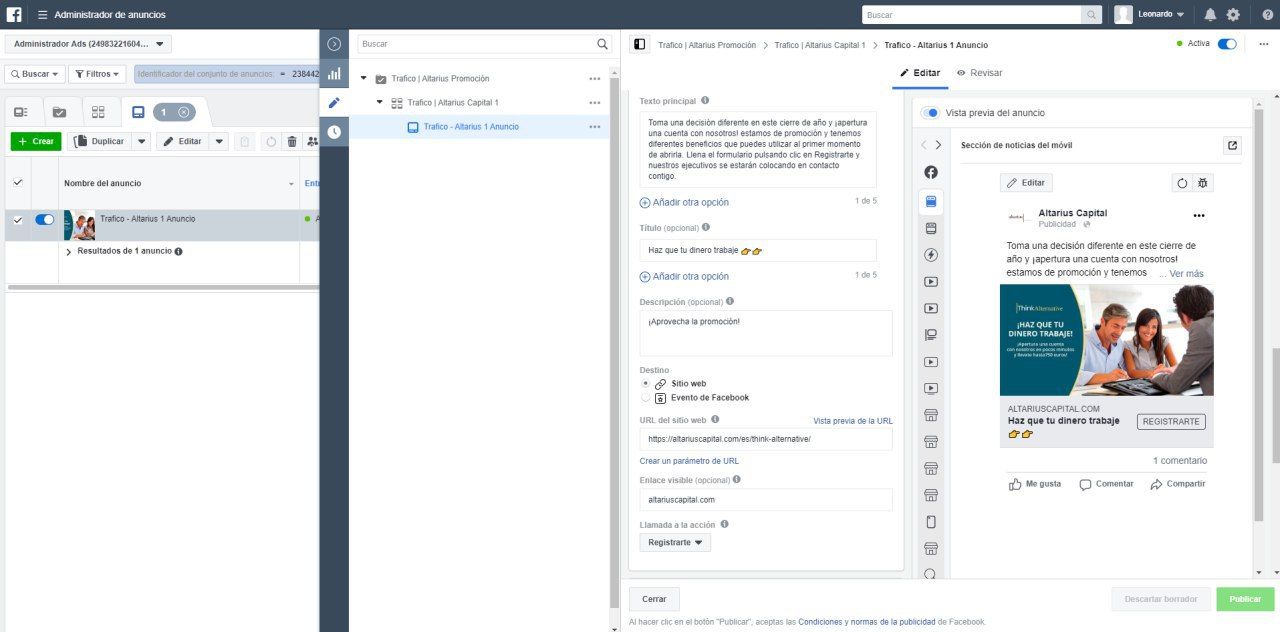Click the people icon in the ads toolbar
The width and height of the screenshot is (1280, 632).
[x=312, y=142]
